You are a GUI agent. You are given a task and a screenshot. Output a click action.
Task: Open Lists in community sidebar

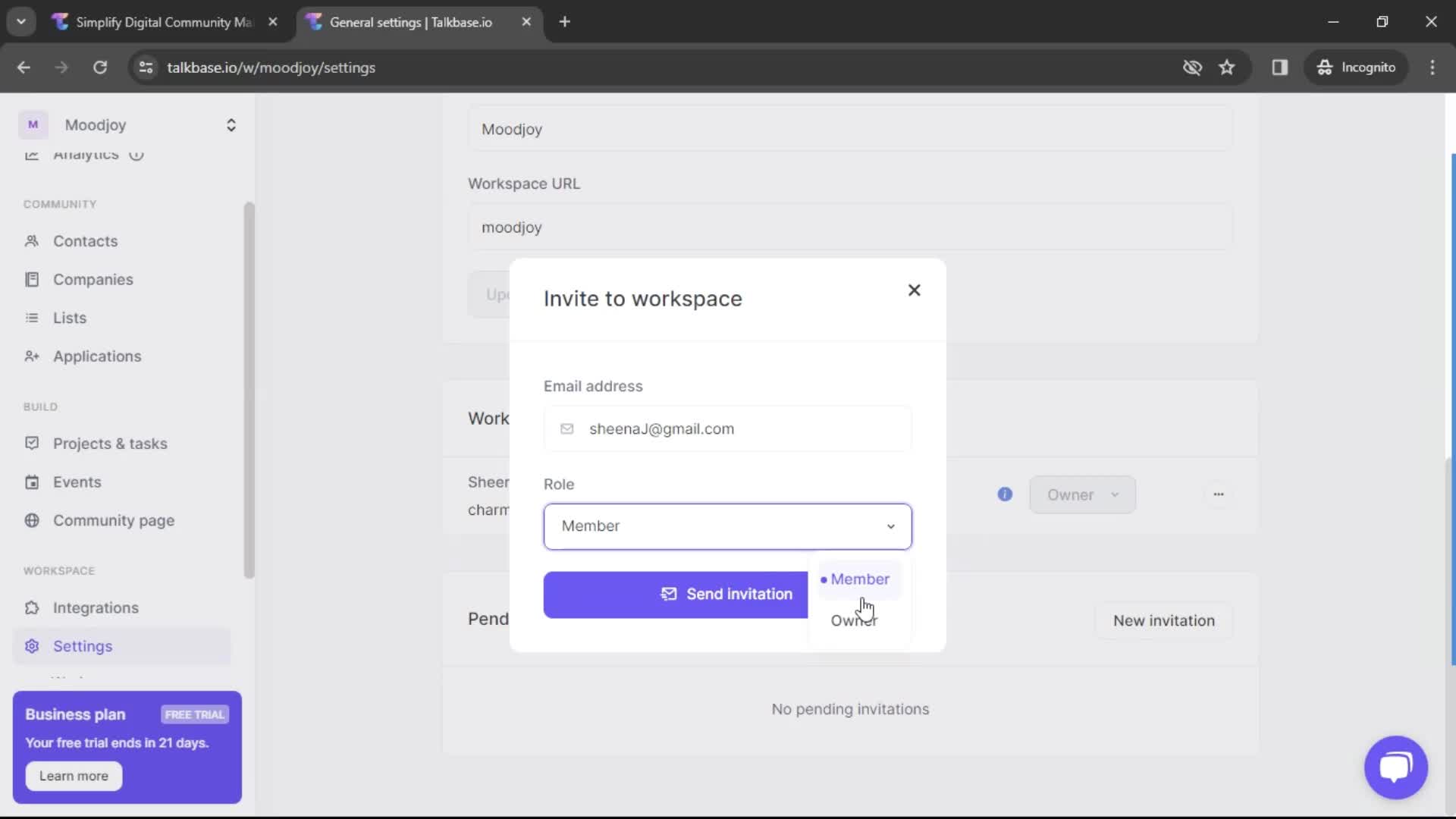(x=70, y=317)
